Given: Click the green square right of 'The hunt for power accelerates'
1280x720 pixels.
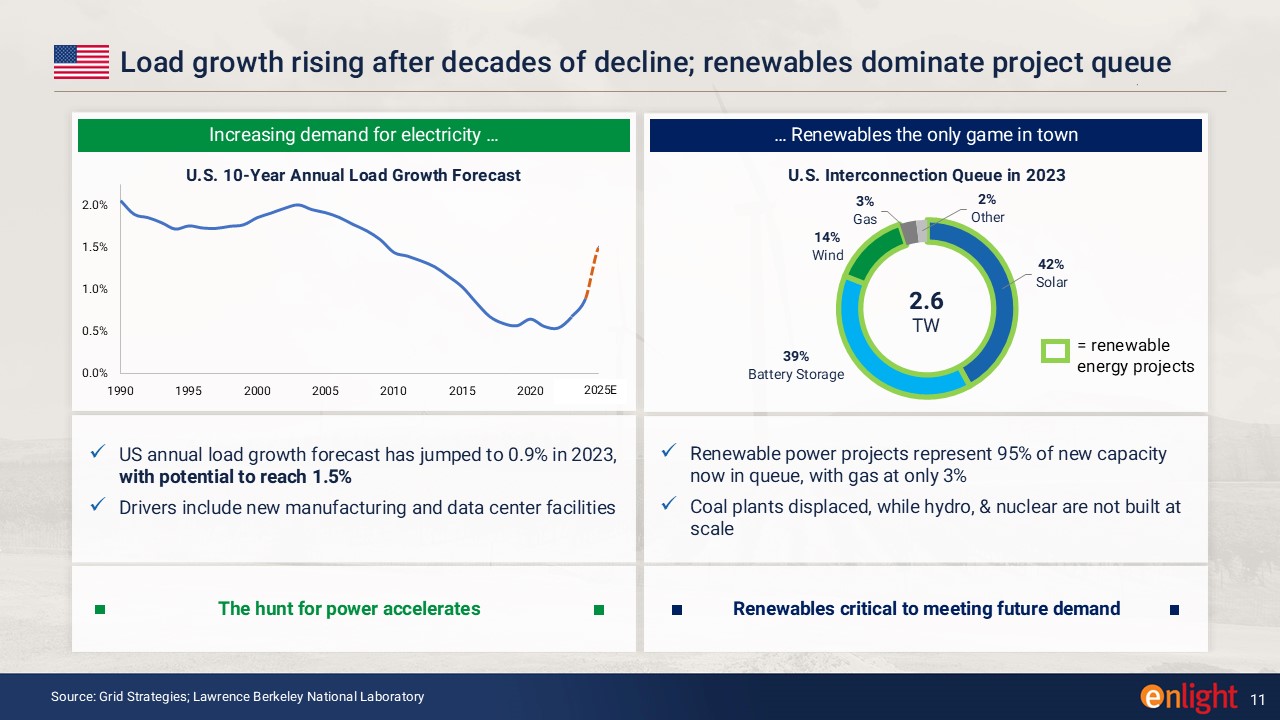Looking at the screenshot, I should tap(599, 610).
